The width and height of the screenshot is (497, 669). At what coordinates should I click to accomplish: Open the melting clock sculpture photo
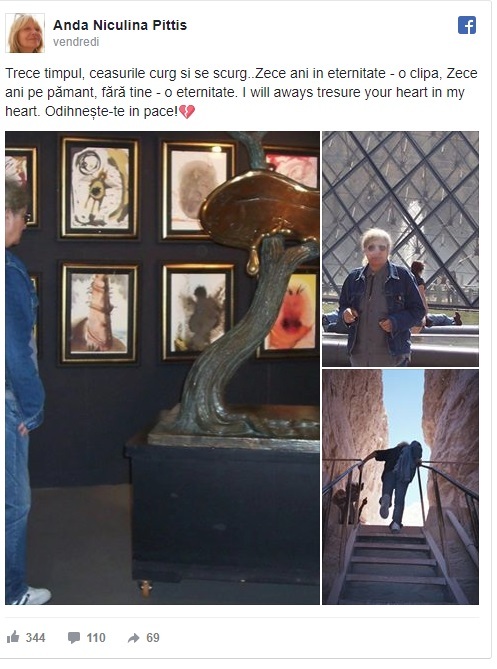(163, 368)
